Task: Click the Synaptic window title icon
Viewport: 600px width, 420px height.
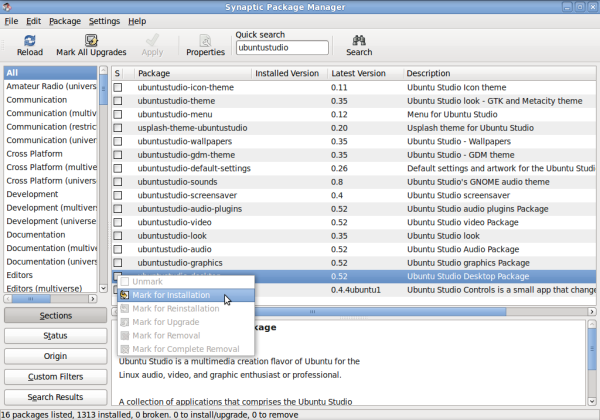Action: pos(7,7)
